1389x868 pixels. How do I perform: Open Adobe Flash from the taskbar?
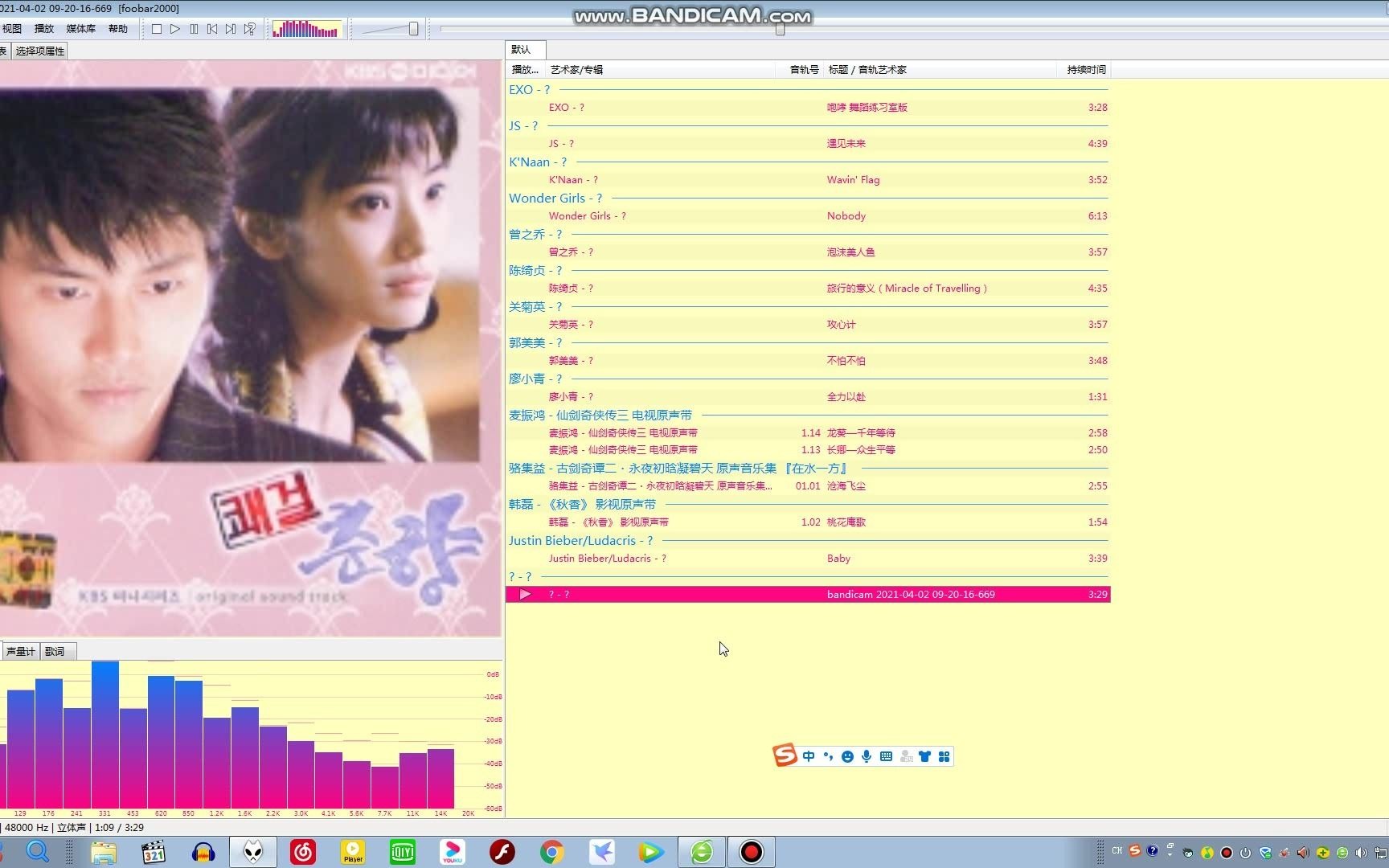[x=502, y=852]
